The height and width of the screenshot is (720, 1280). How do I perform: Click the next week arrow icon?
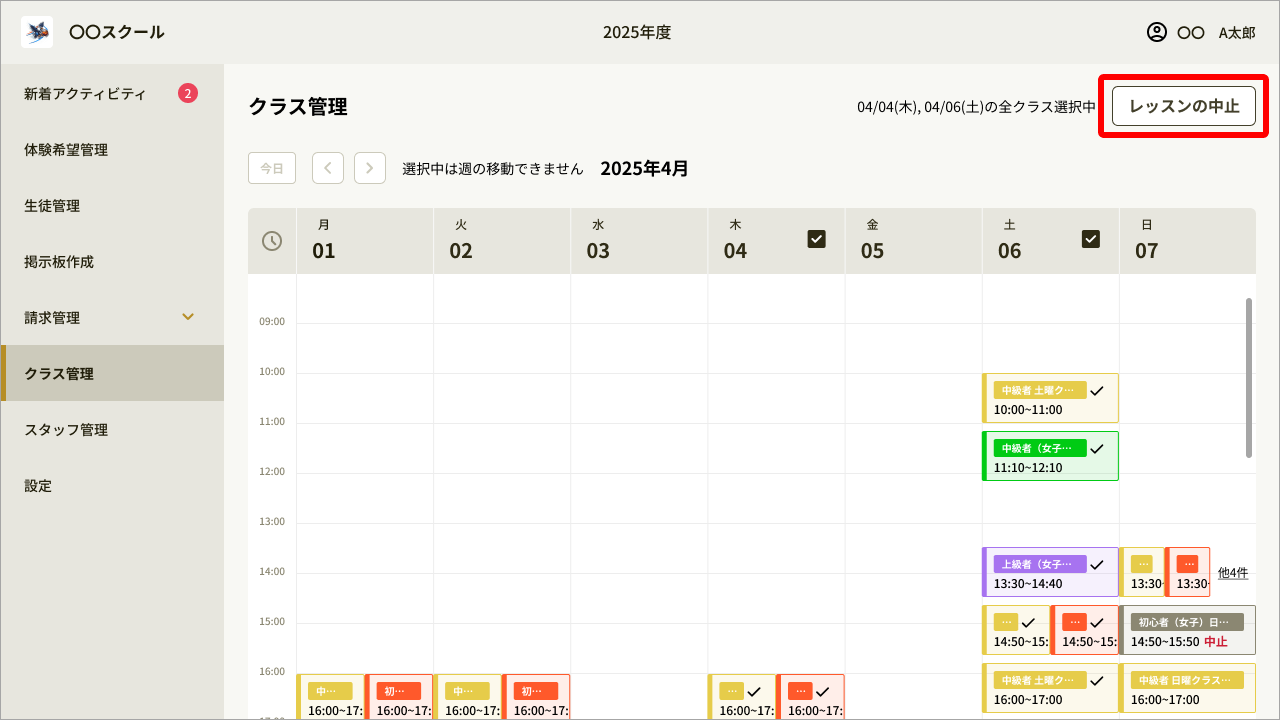[369, 167]
